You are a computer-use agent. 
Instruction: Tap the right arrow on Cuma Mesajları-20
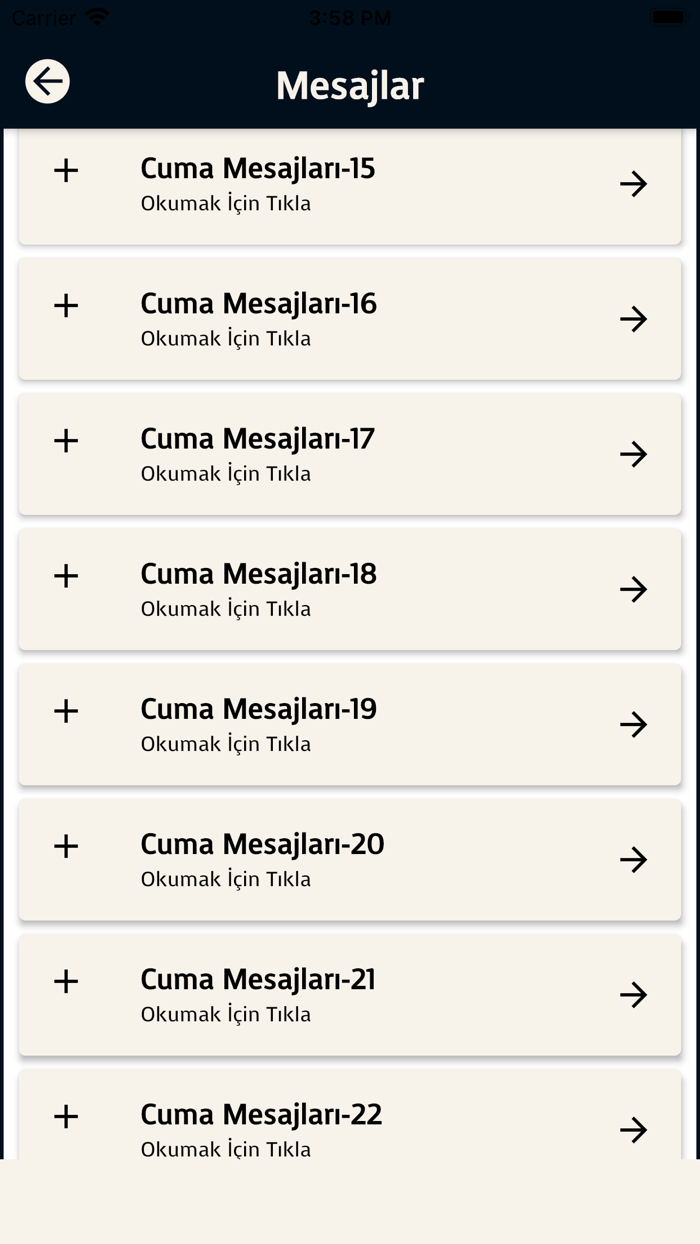634,859
